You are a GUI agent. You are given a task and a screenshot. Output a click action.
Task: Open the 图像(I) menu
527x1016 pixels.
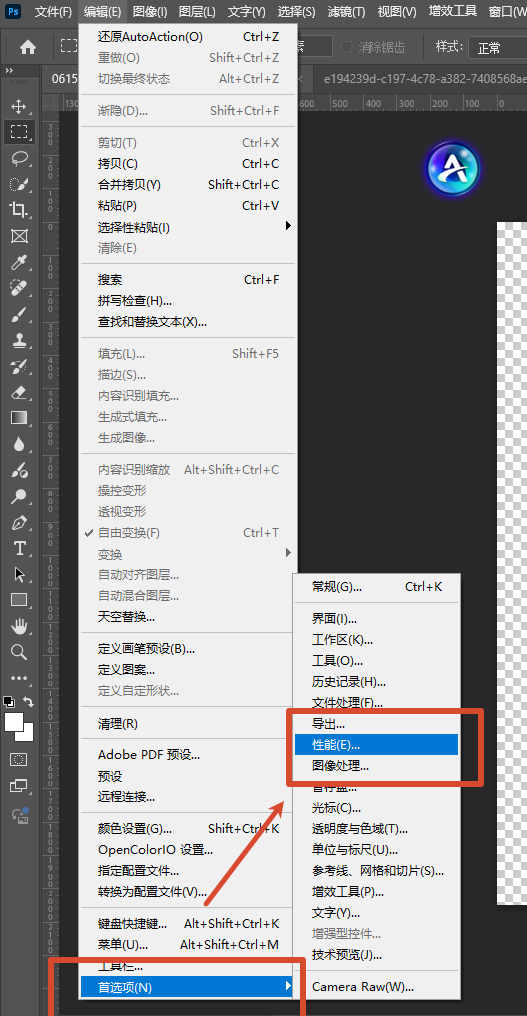pyautogui.click(x=150, y=12)
